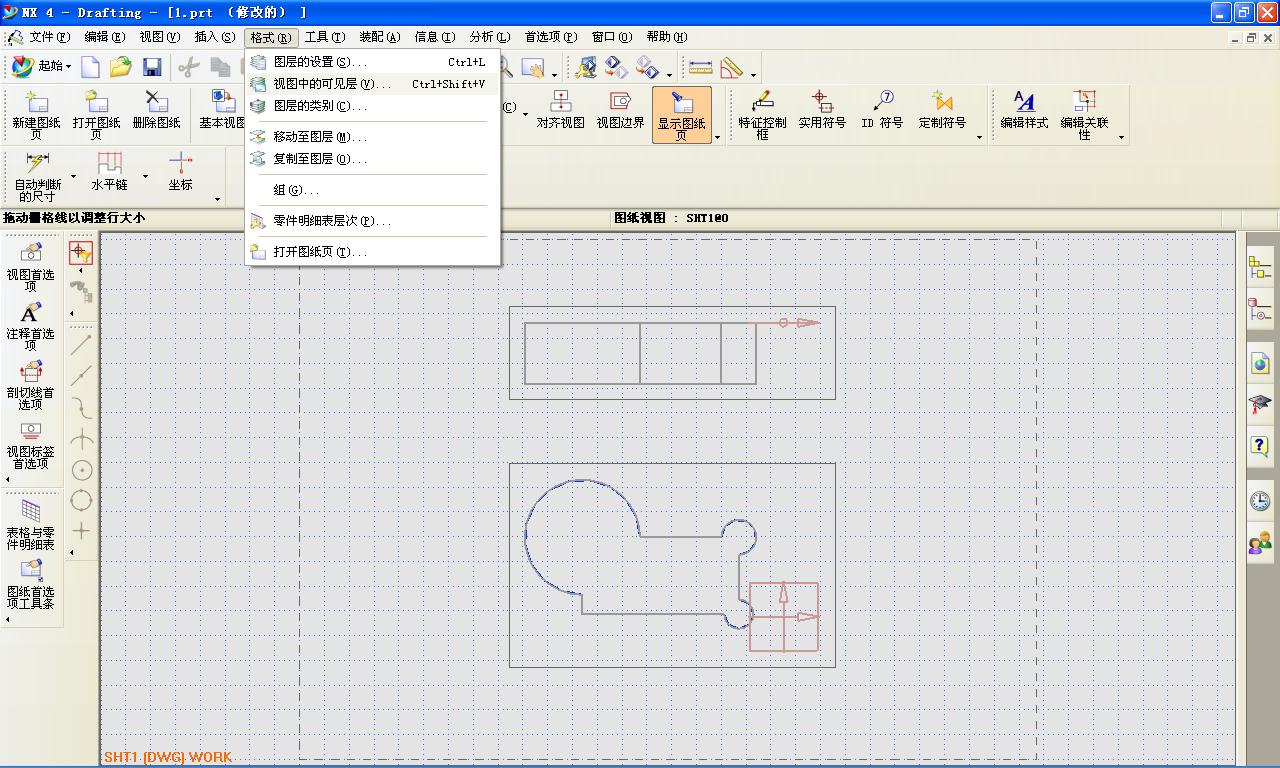The image size is (1280, 768).
Task: Open the 视图 (View) menu
Action: [x=159, y=37]
